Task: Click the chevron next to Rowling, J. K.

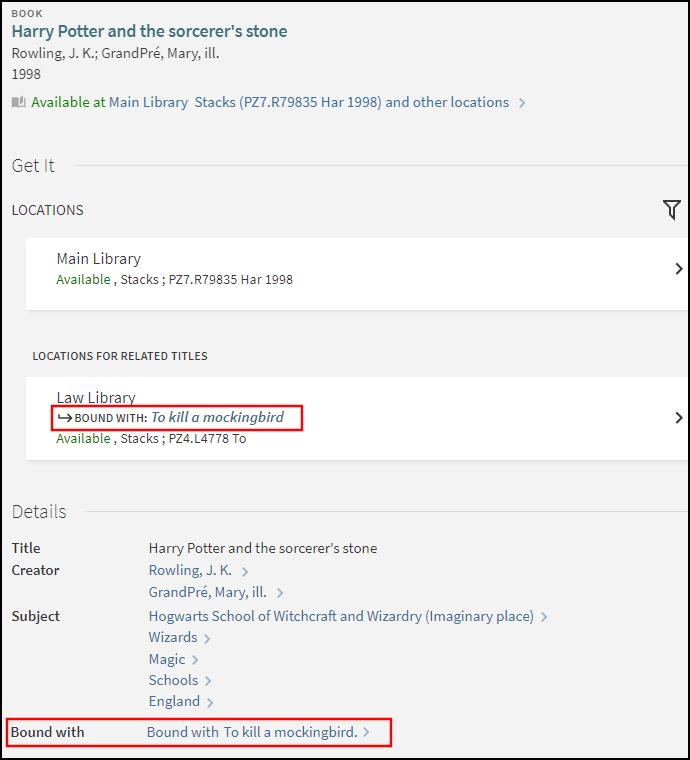Action: click(x=243, y=571)
